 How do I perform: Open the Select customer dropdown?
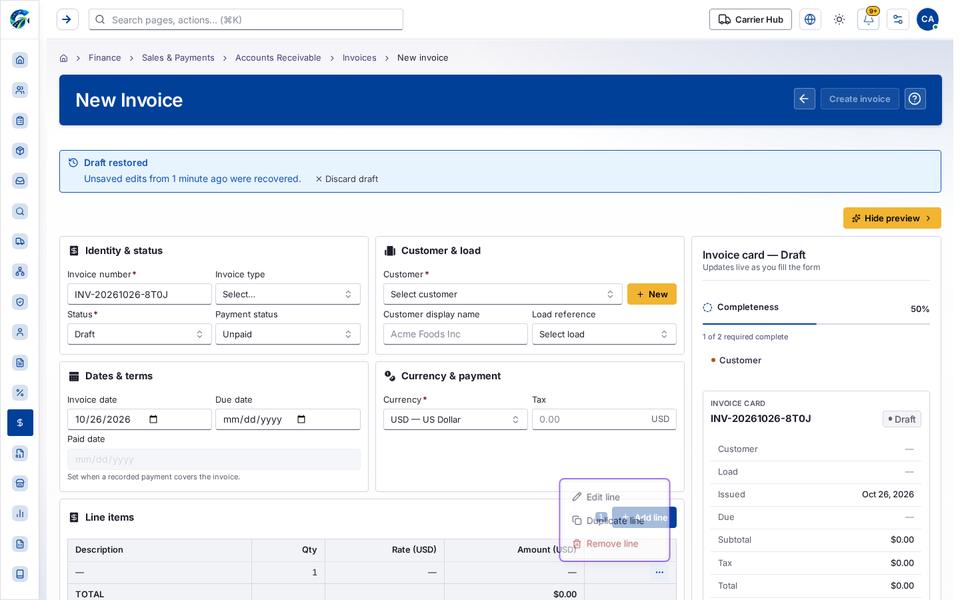[x=502, y=294]
